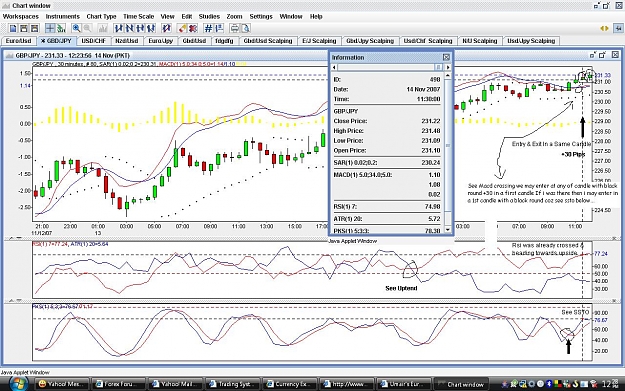625x391 pixels.
Task: Open the Windows Start orb
Action: [18, 384]
